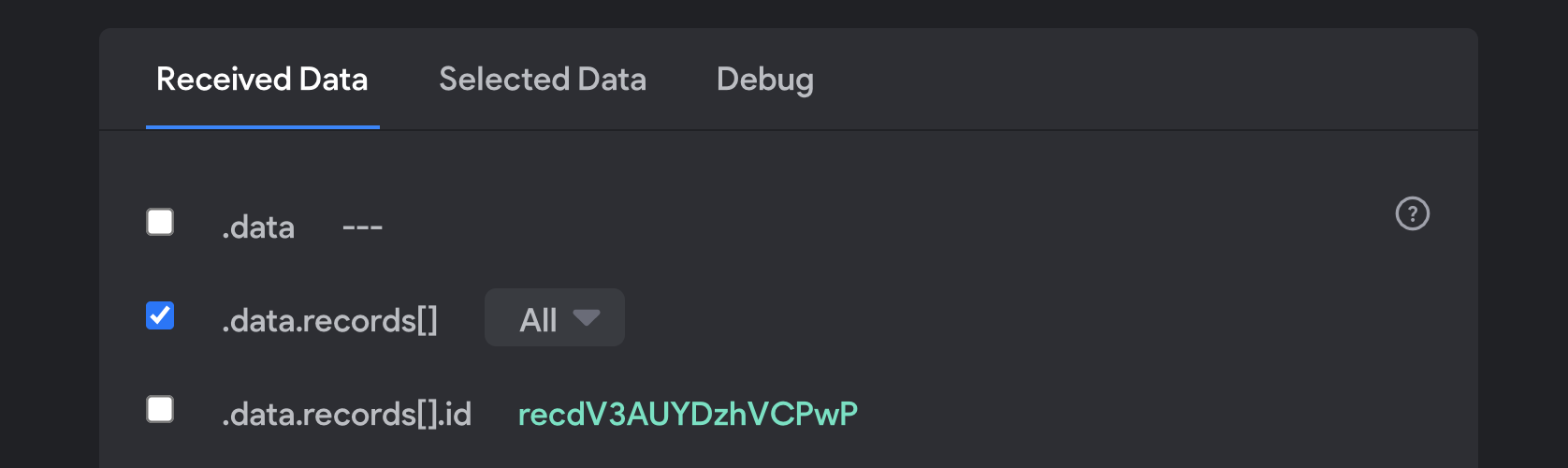Screen dimensions: 1568x468
Task: Uncheck the .data.records[] checkbox
Action: [x=160, y=315]
